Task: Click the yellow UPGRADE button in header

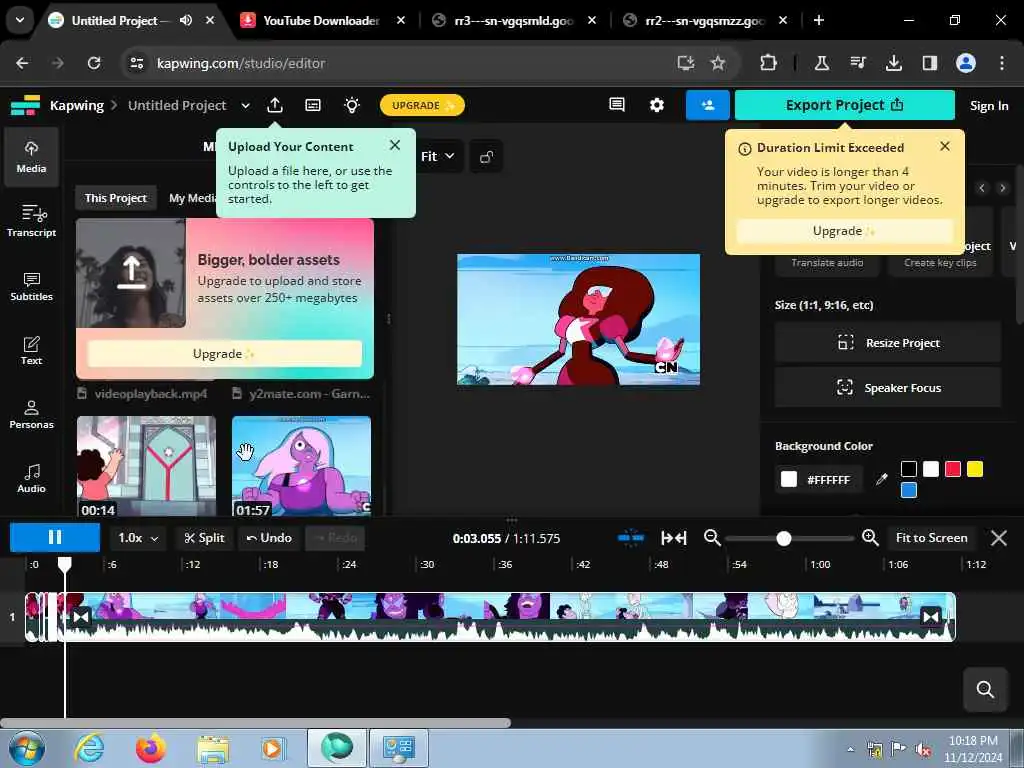Action: pos(422,105)
